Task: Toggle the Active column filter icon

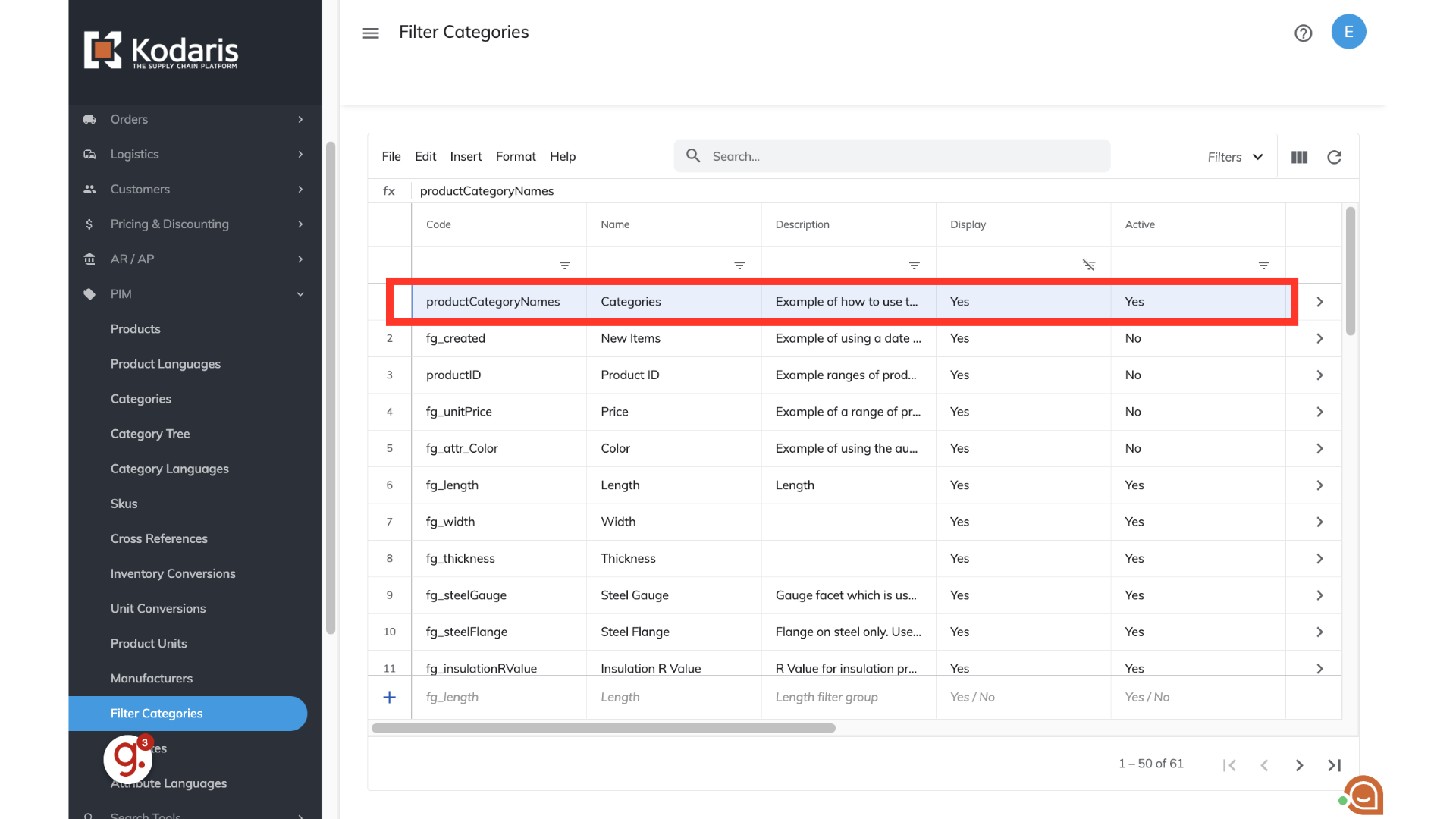Action: (1263, 265)
